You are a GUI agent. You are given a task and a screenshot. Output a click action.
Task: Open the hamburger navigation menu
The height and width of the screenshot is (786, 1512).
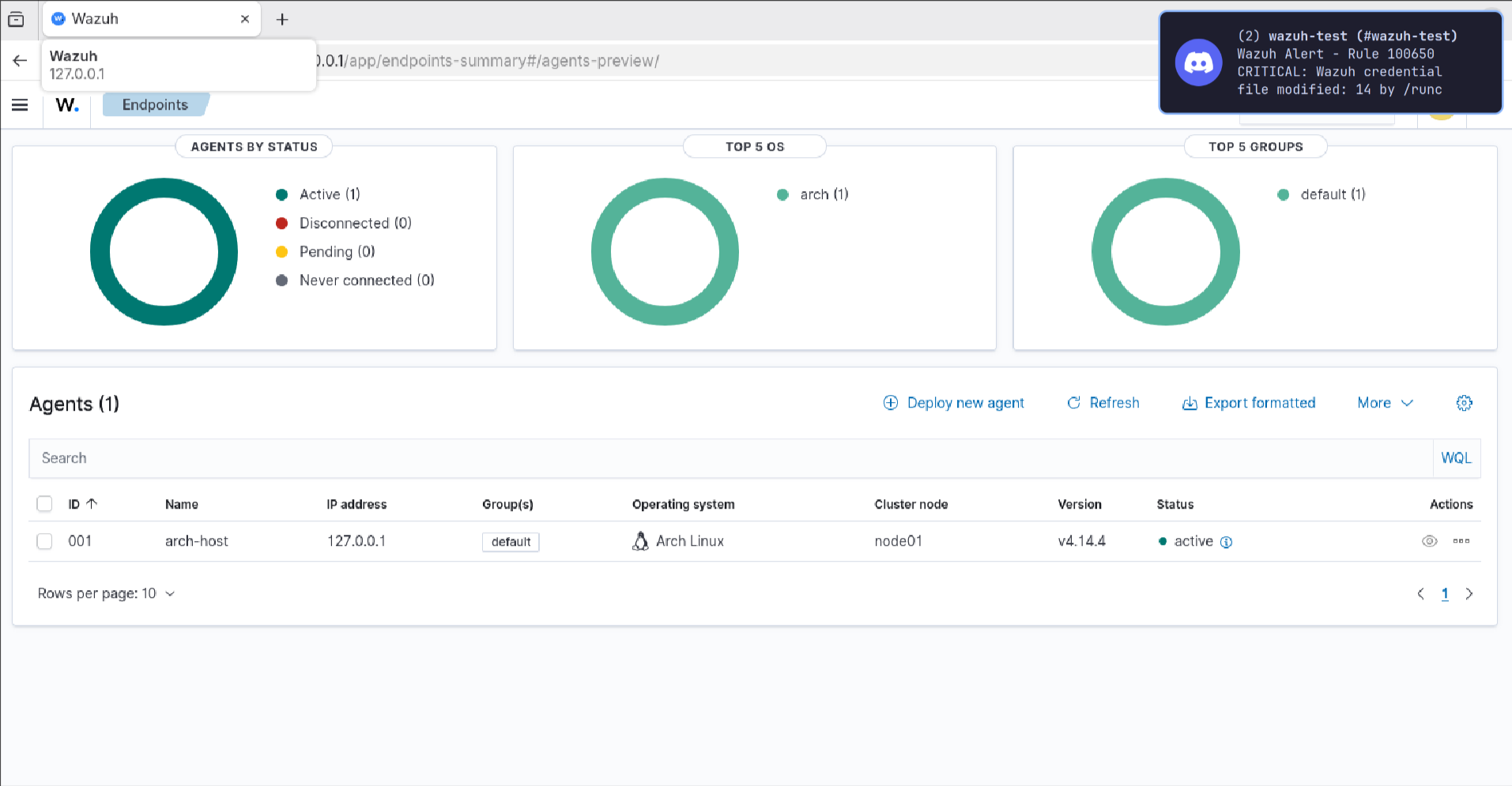(x=20, y=105)
